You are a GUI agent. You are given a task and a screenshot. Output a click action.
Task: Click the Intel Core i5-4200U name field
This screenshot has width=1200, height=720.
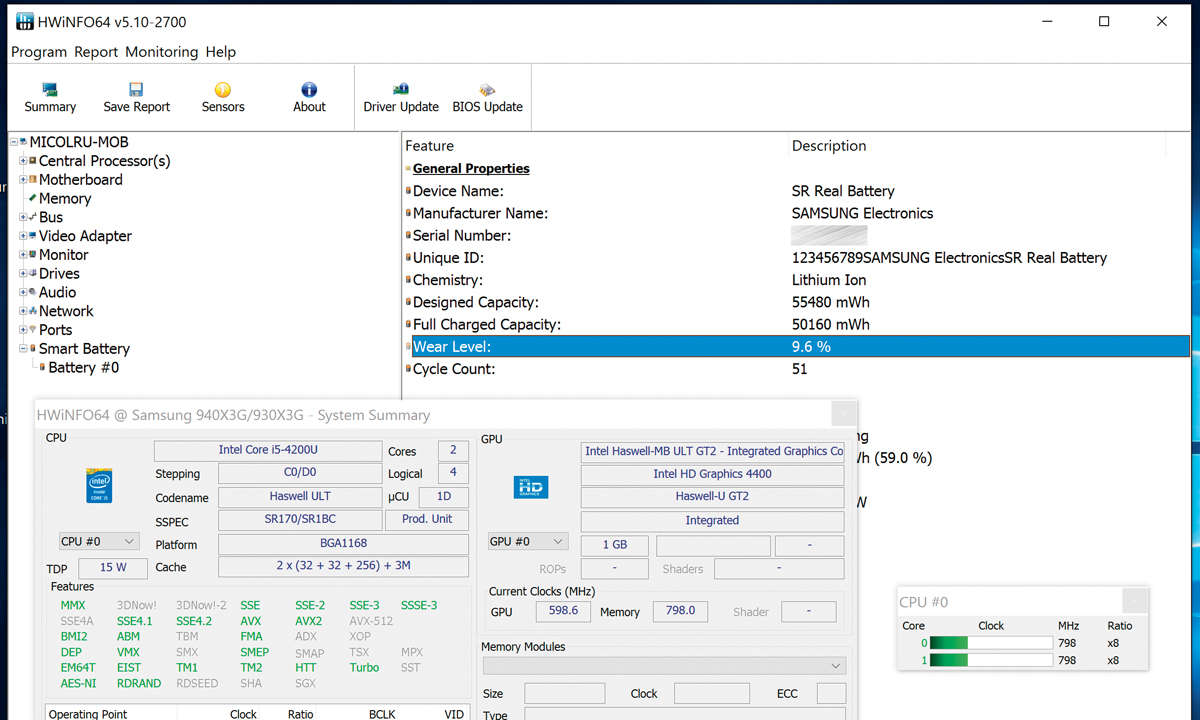(268, 451)
